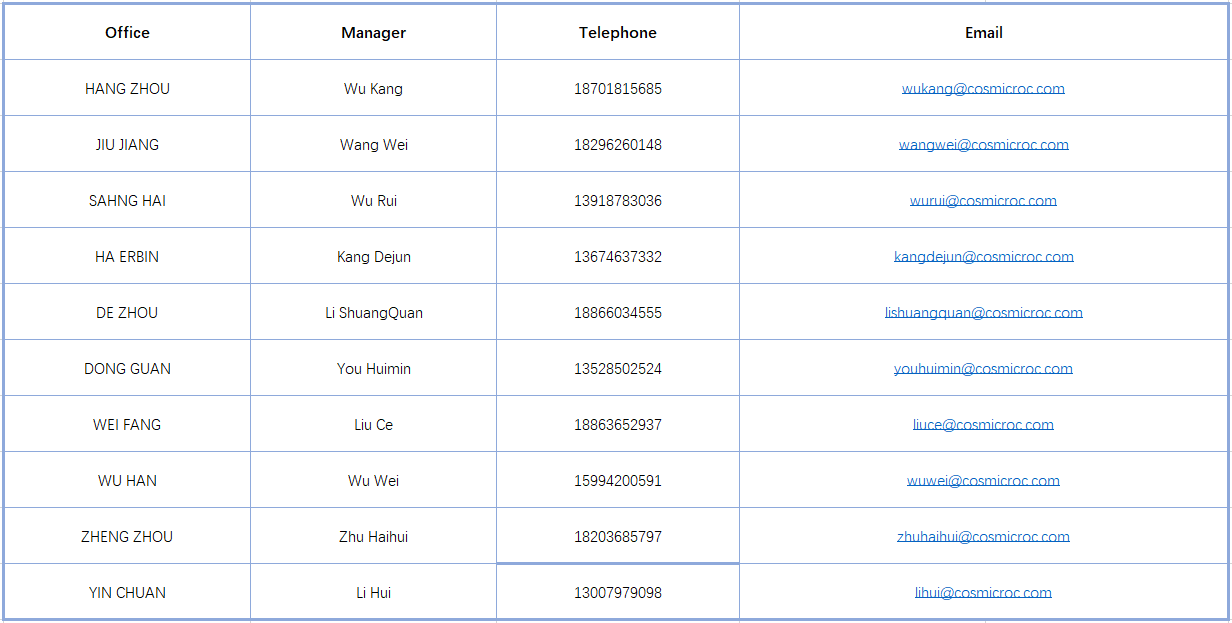Click wuwei@cosmicroc.com email link

983,480
